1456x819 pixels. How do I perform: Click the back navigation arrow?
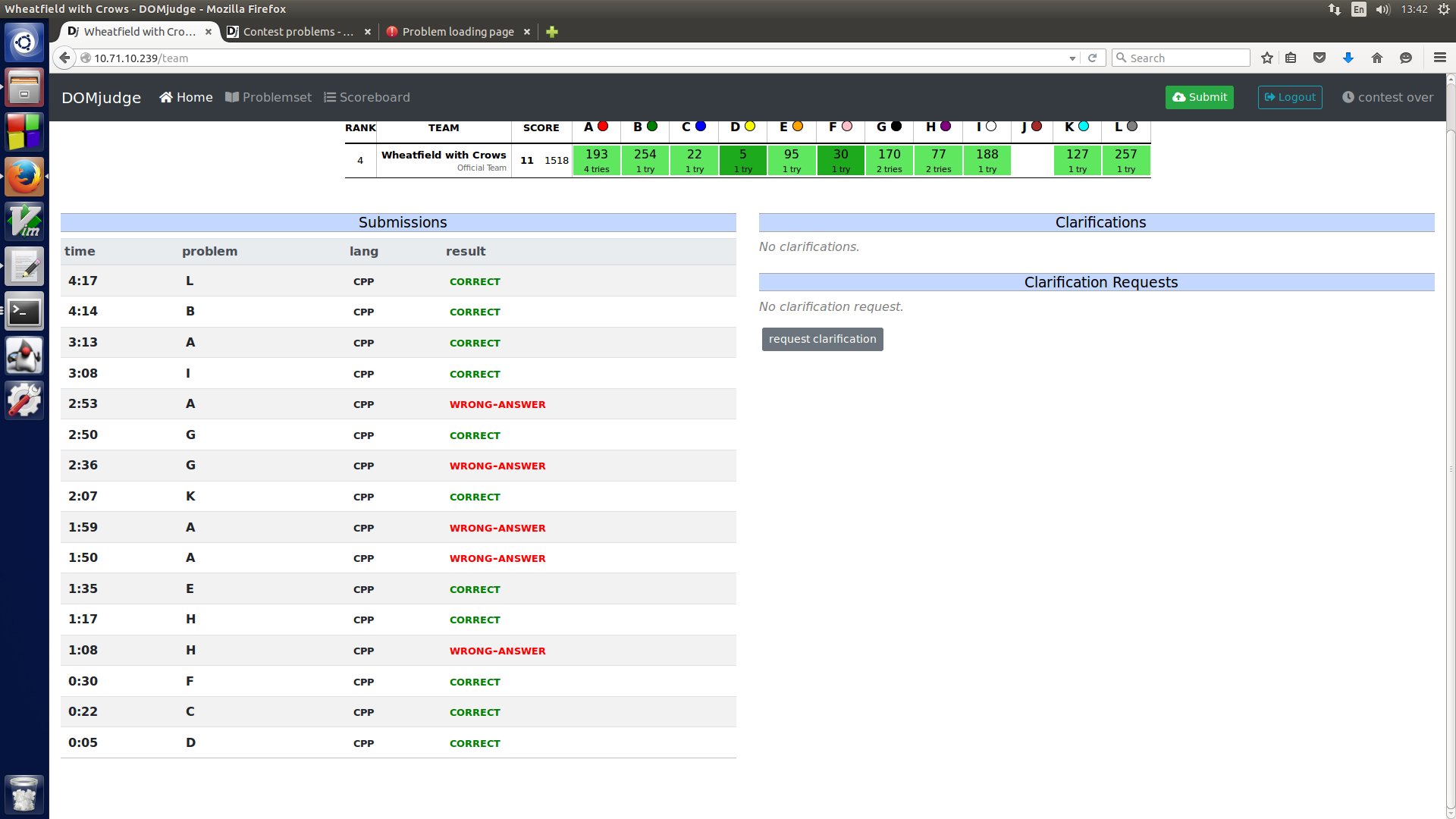coord(64,58)
